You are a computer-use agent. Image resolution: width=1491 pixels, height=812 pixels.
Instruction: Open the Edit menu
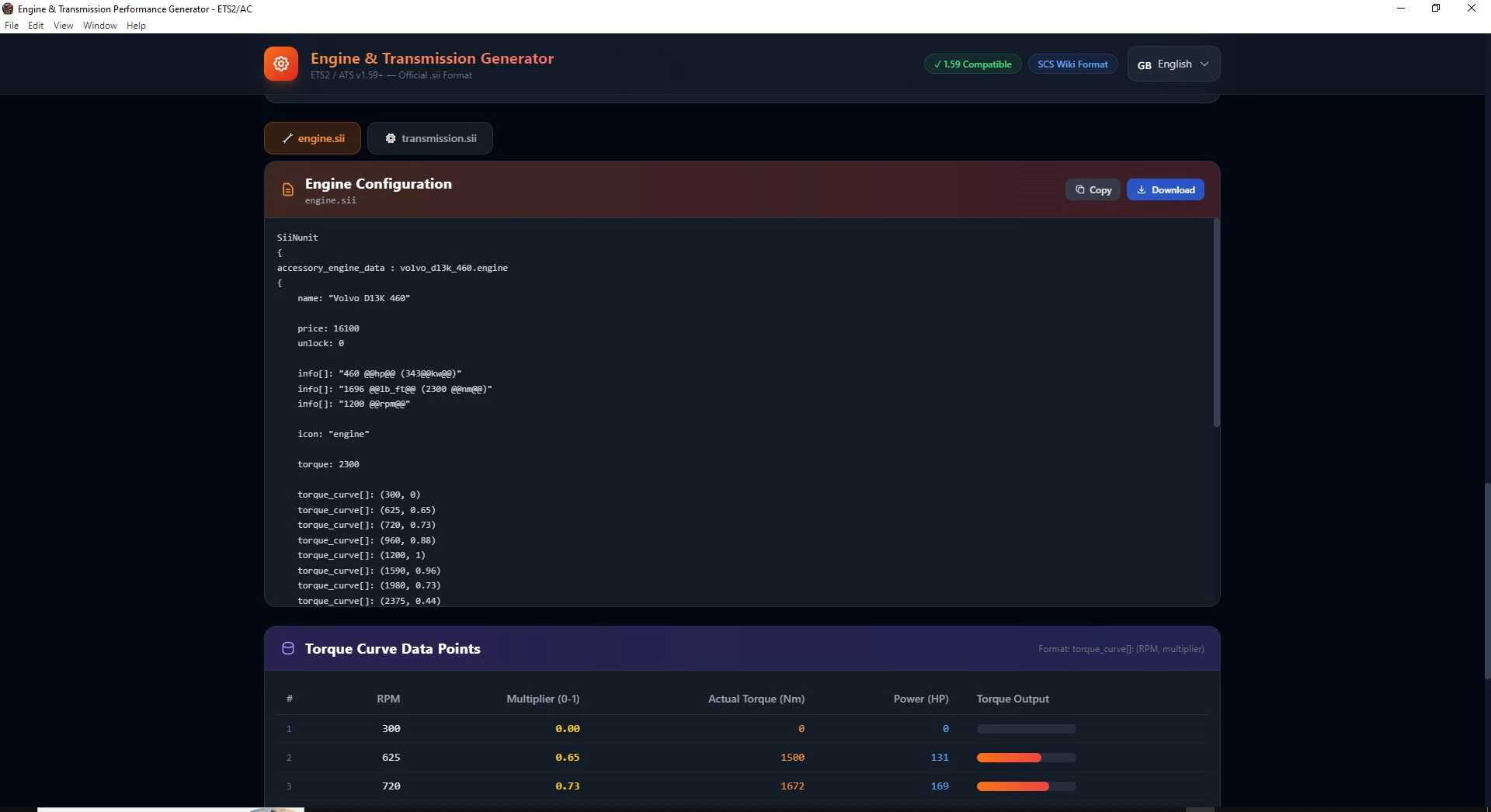pos(36,26)
